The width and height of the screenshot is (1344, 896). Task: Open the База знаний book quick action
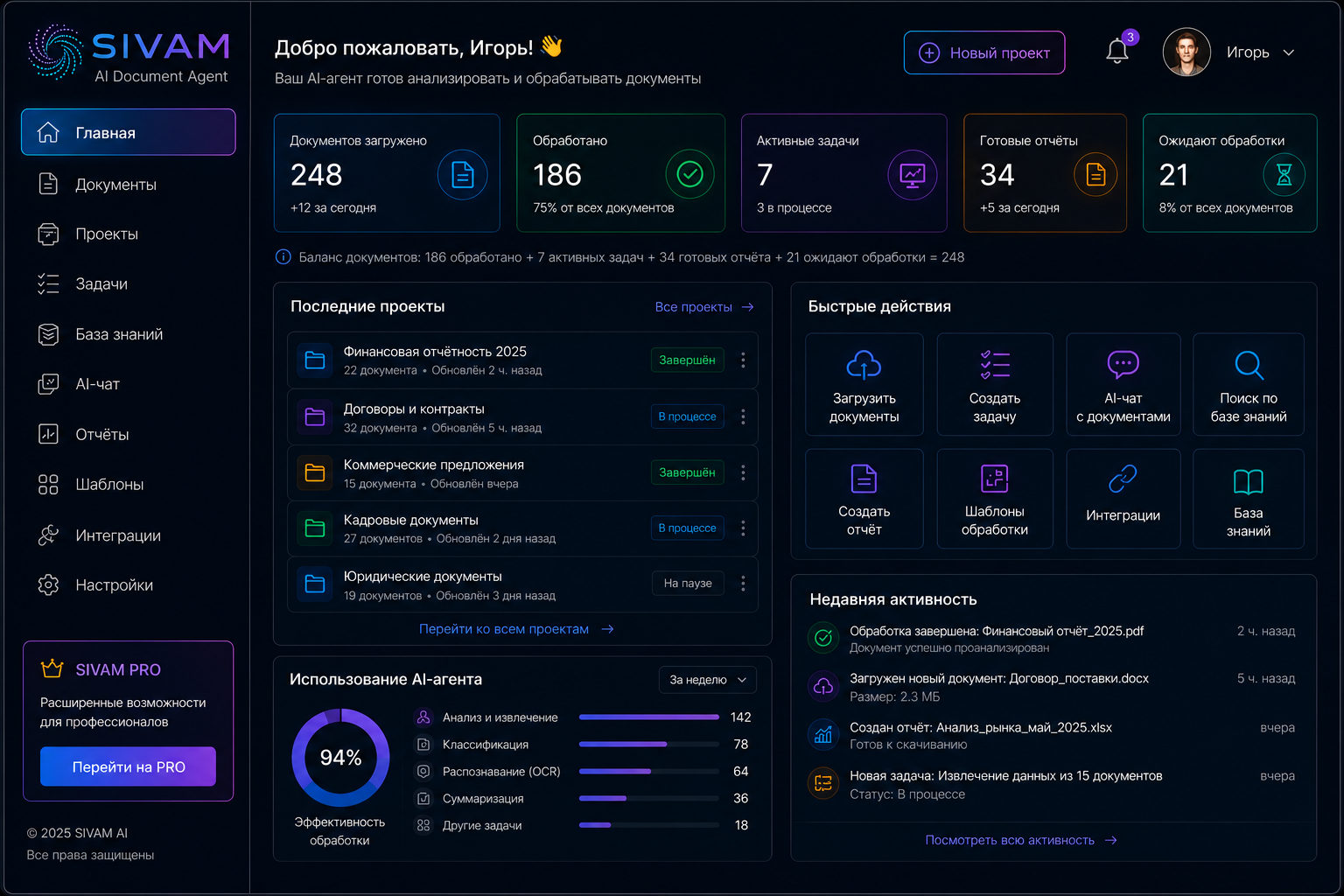(1249, 499)
